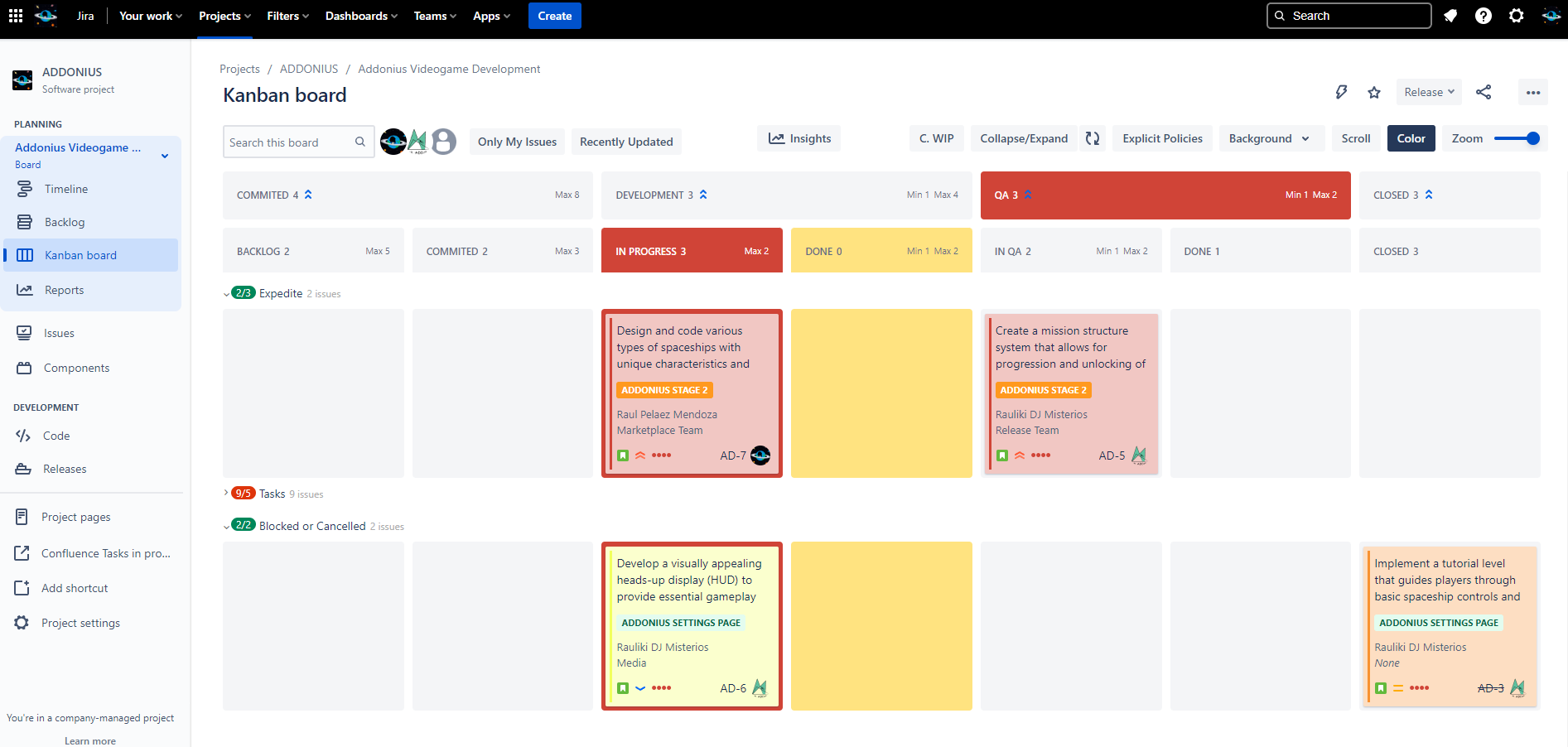This screenshot has height=747, width=1568.
Task: Expand the Tasks swimlane
Action: click(x=226, y=494)
